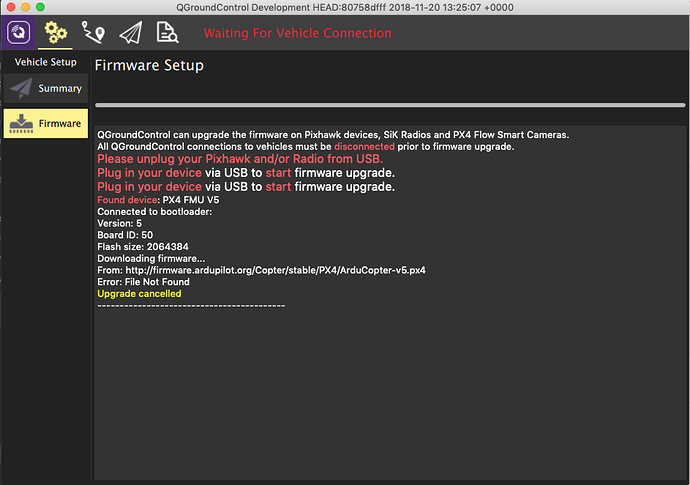Open the Plan view waypoint icon
Image resolution: width=690 pixels, height=485 pixels.
point(93,33)
